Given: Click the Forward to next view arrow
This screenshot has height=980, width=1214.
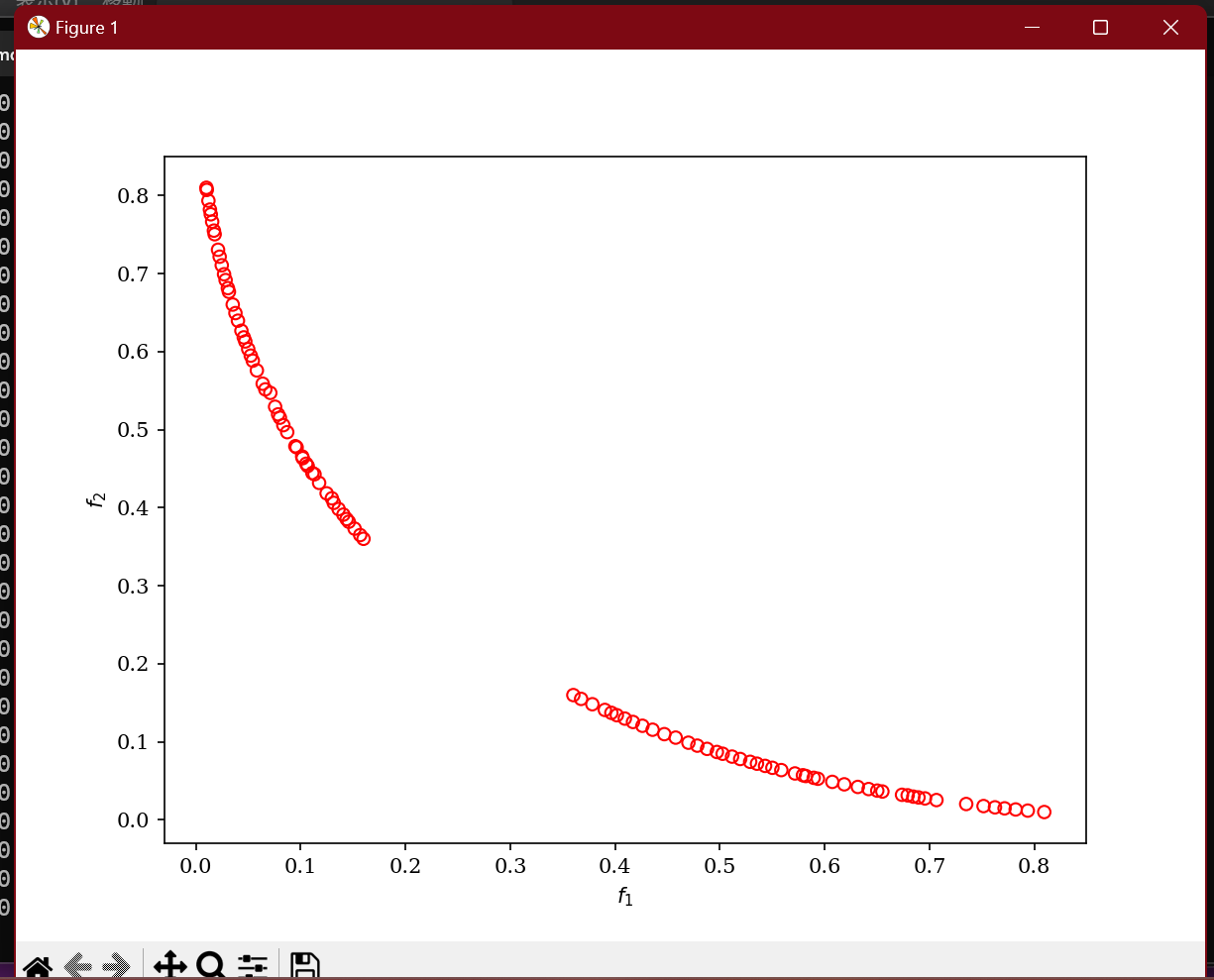Looking at the screenshot, I should coord(116,966).
